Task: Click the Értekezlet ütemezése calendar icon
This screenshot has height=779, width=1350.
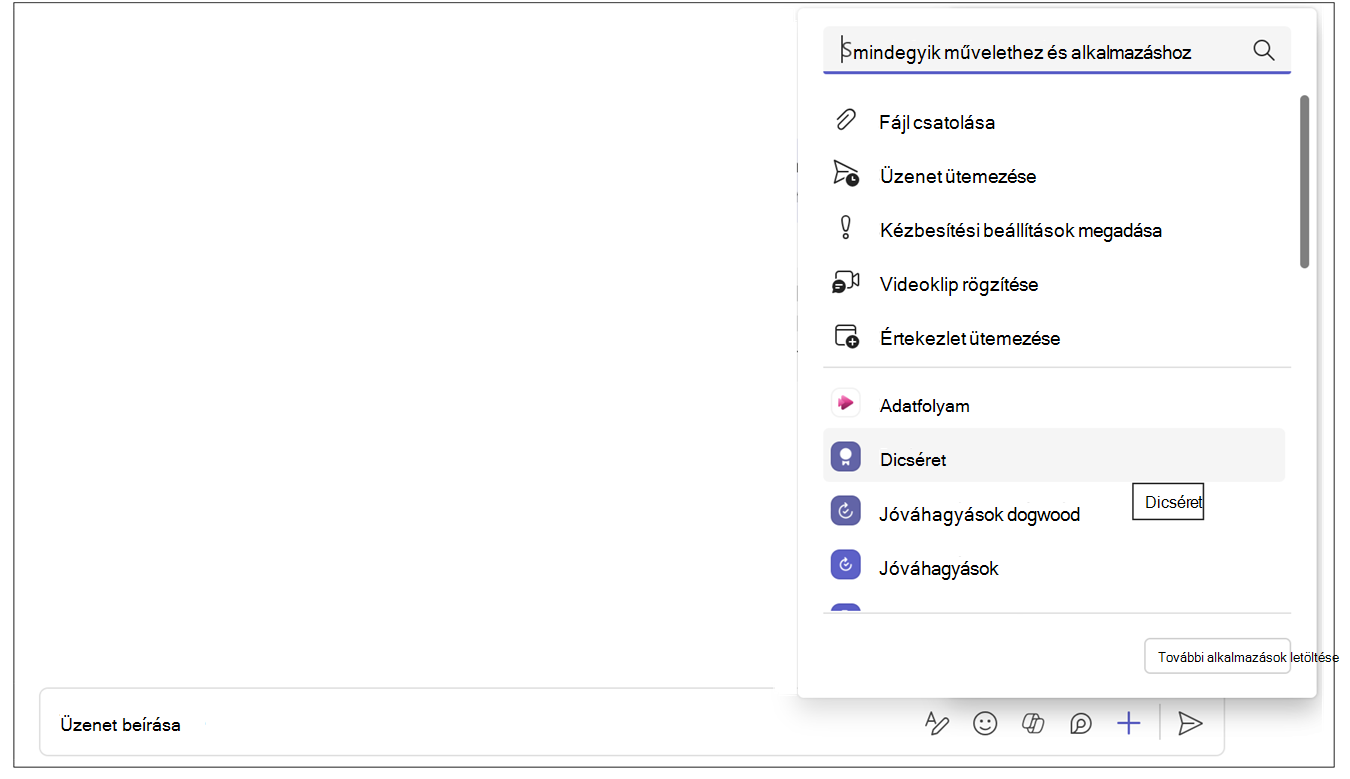Action: (x=846, y=336)
